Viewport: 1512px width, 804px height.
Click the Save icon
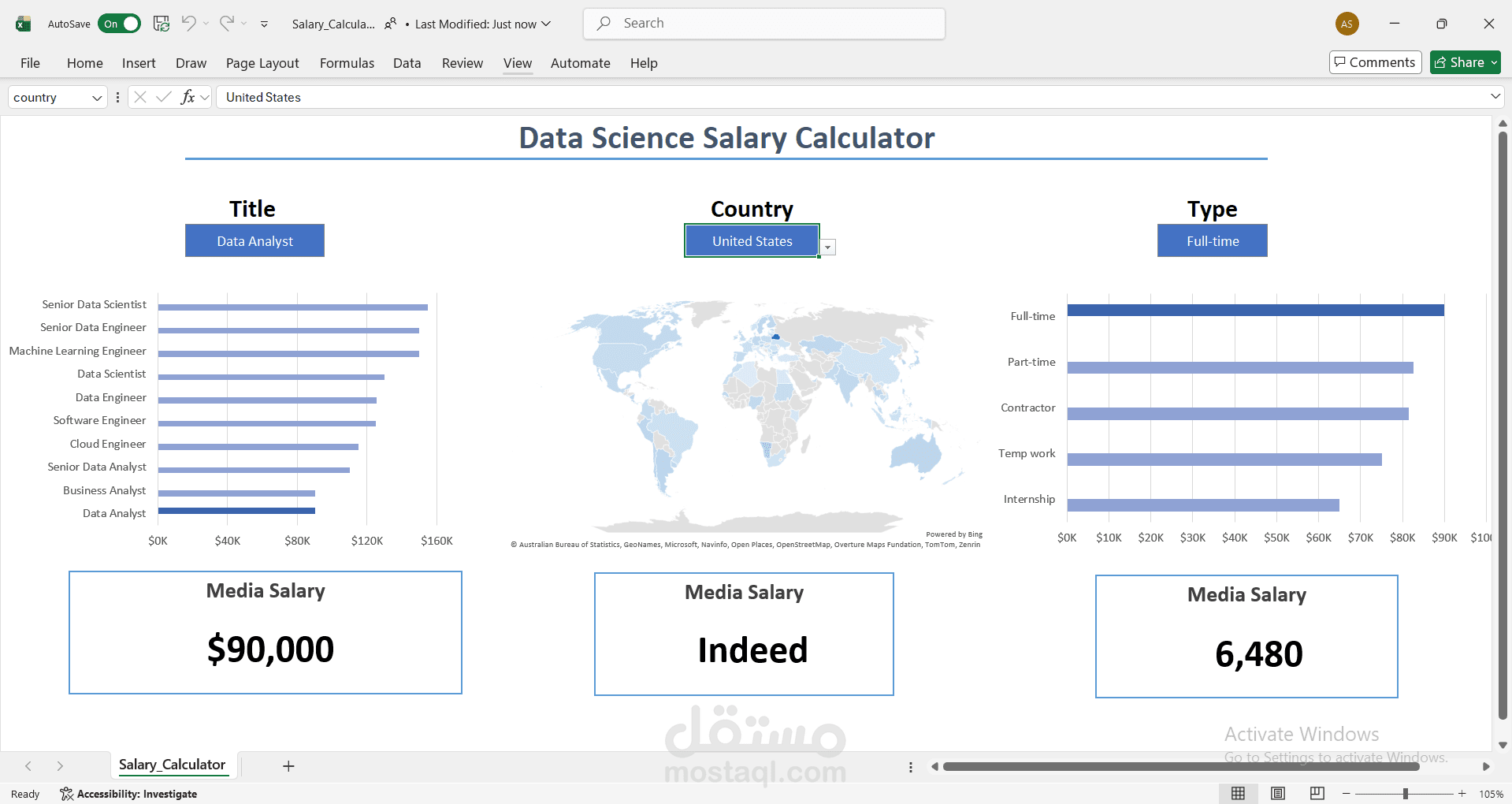(x=162, y=24)
